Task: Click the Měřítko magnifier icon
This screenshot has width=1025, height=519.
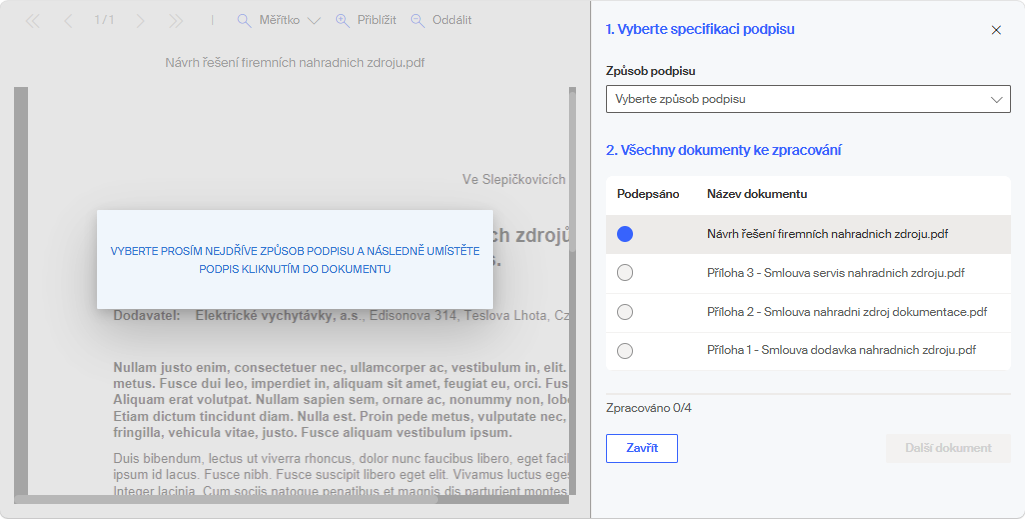Action: coord(244,21)
